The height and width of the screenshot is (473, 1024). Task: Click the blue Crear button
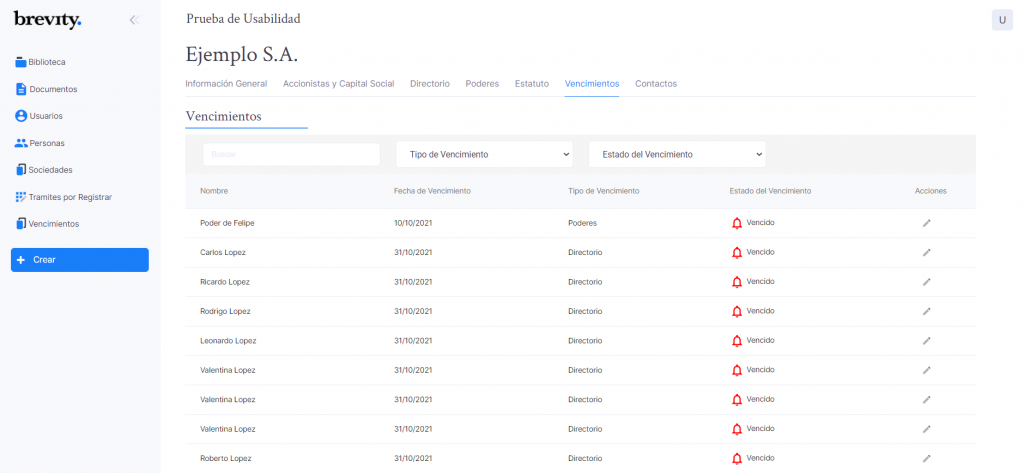(x=80, y=259)
